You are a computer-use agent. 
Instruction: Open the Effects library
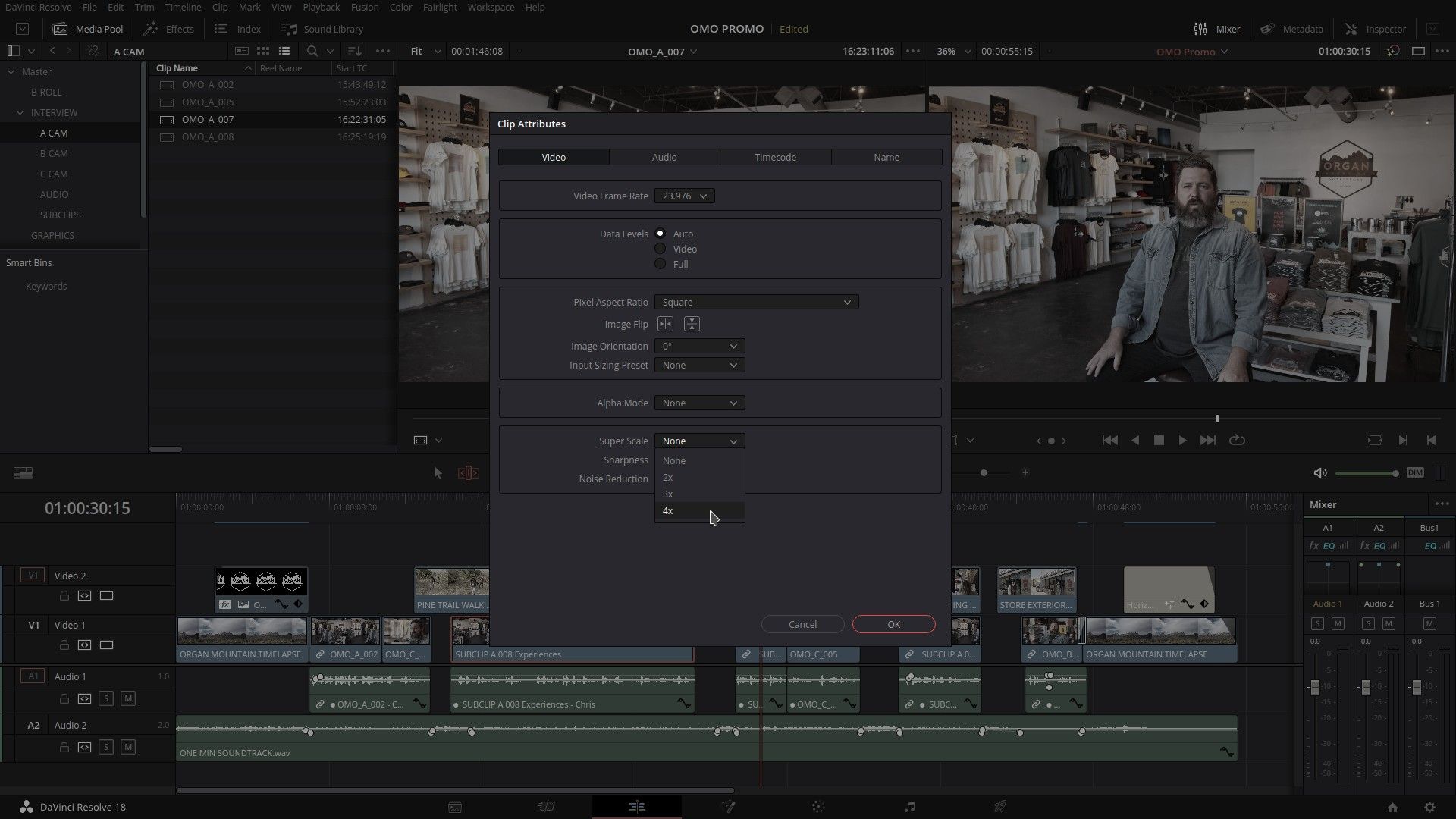(x=168, y=29)
